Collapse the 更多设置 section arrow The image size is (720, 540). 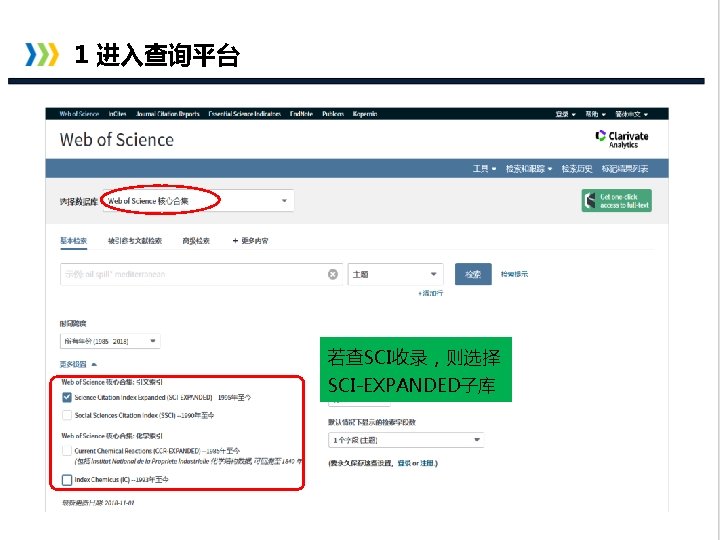[x=94, y=364]
